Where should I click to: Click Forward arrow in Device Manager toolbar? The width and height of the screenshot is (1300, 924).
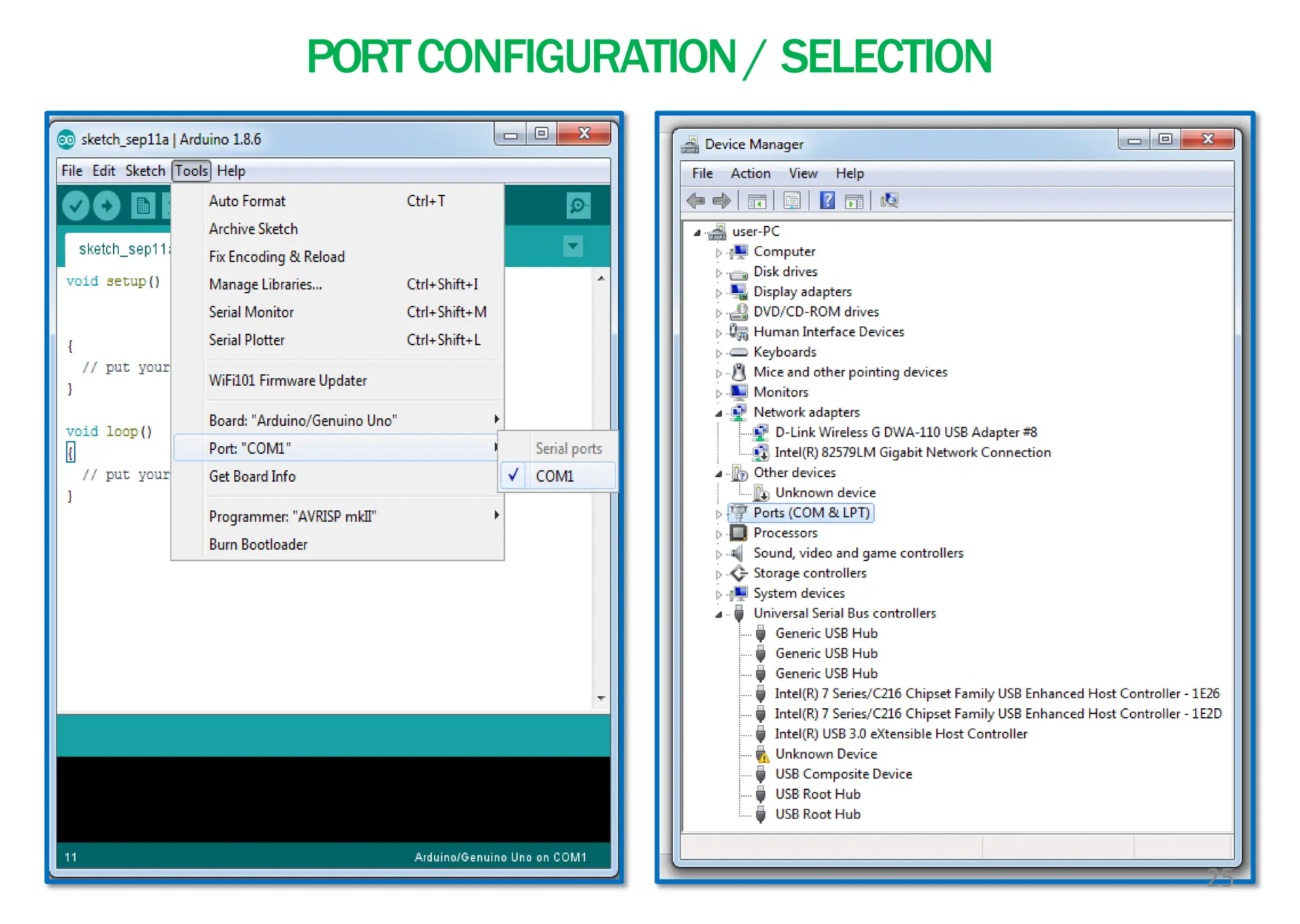722,201
